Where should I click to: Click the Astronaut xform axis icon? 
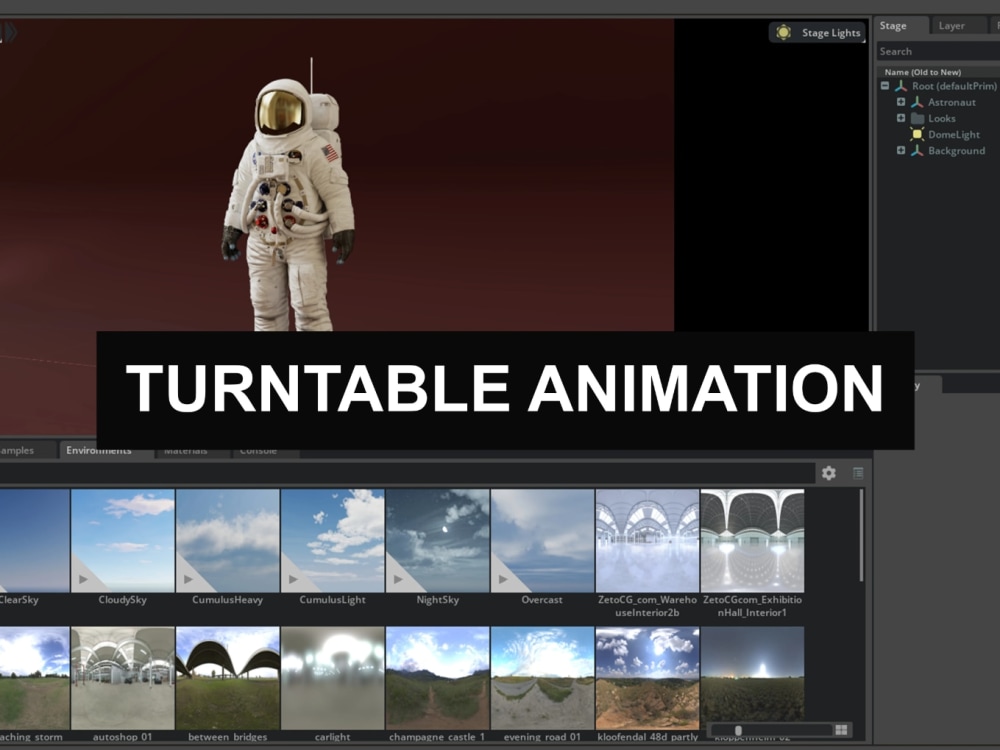click(x=916, y=102)
